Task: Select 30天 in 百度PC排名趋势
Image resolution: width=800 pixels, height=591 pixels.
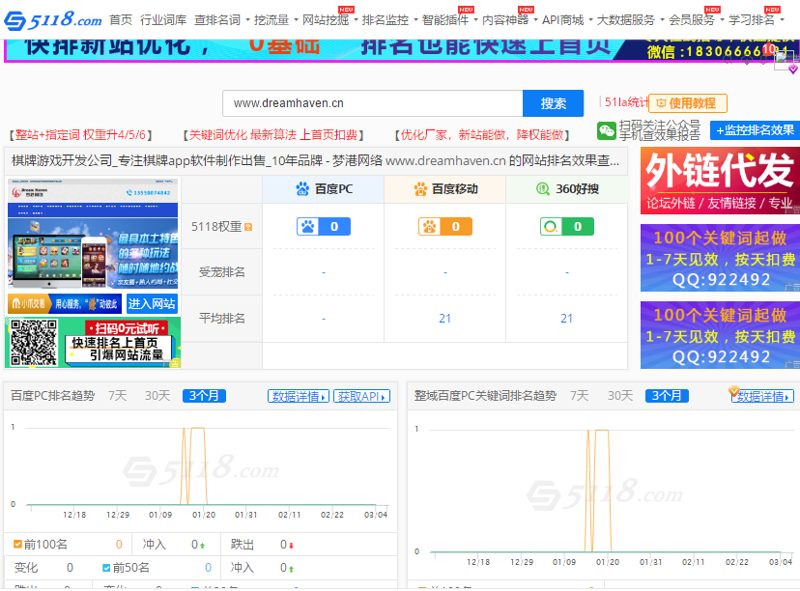Action: pos(157,396)
